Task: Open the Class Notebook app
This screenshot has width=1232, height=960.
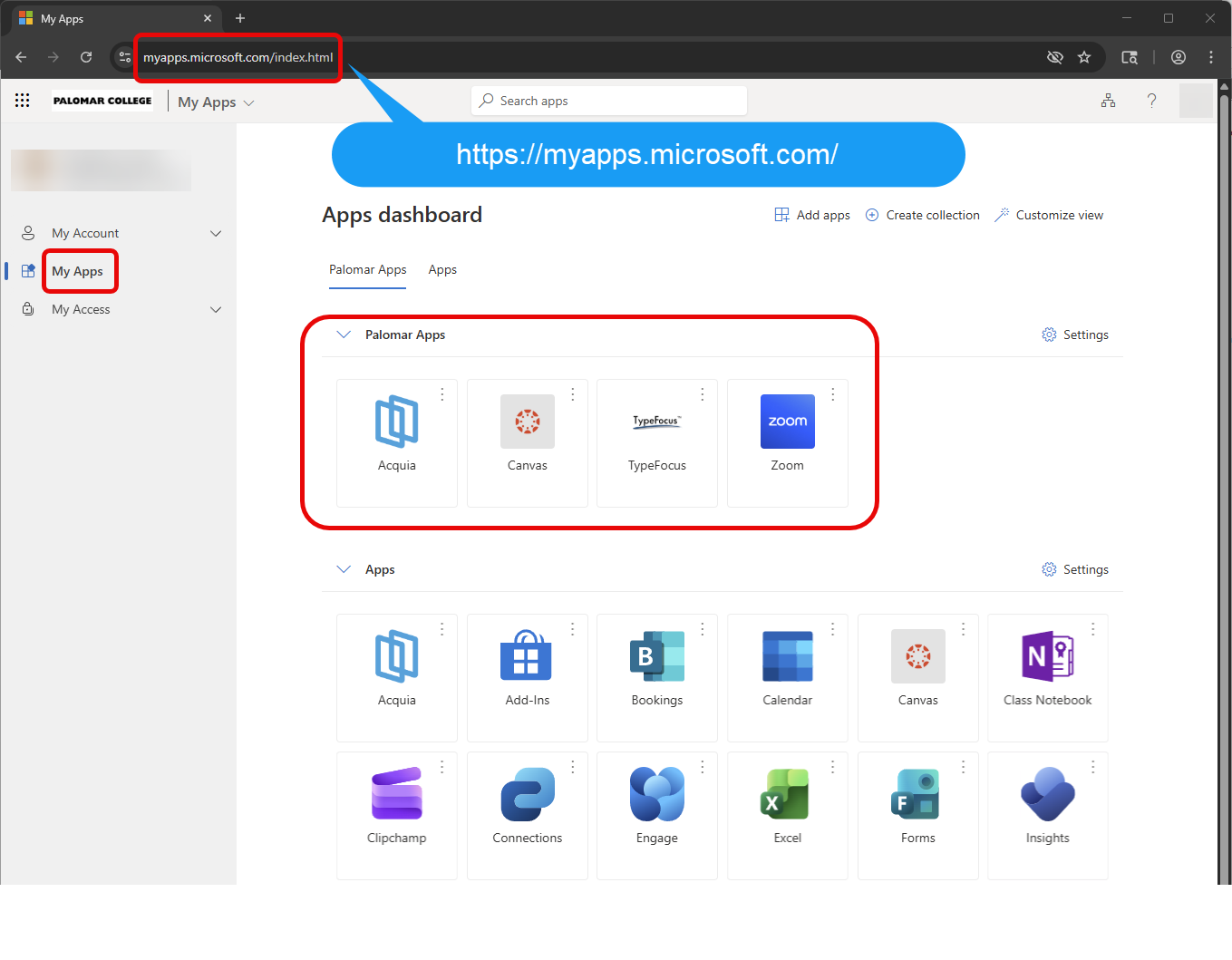Action: pos(1047,668)
